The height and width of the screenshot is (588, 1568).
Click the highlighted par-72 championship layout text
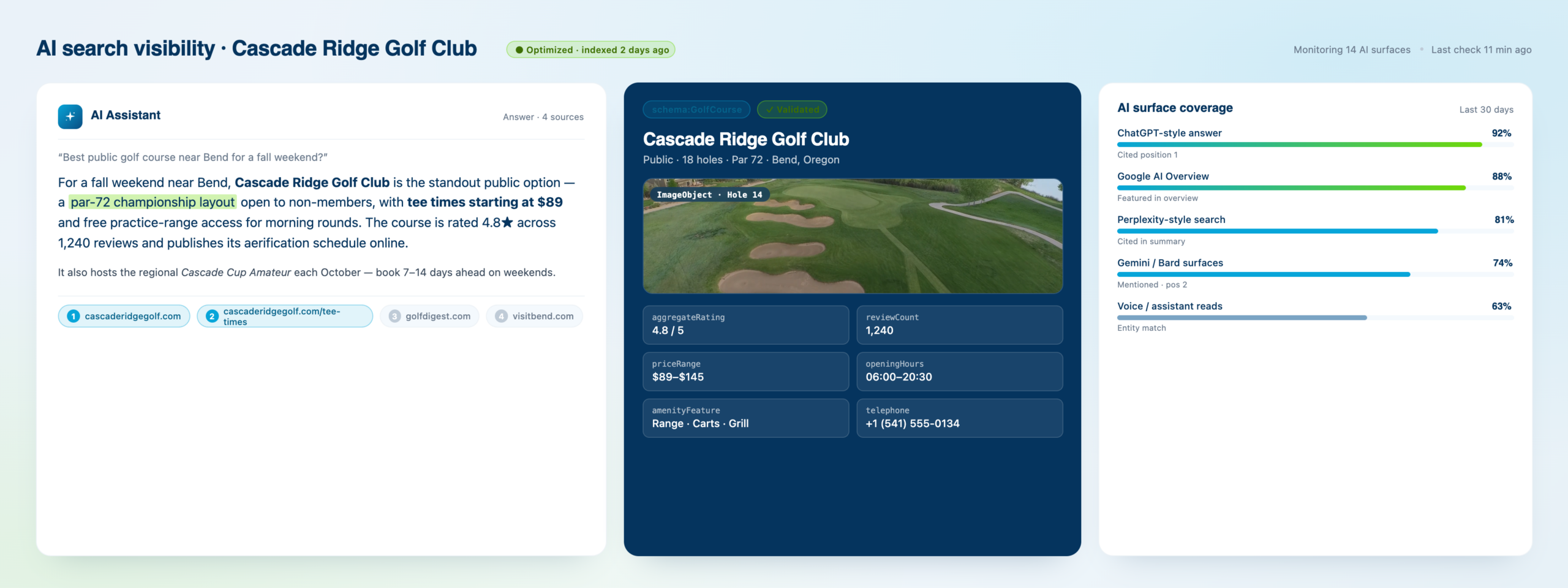[153, 202]
